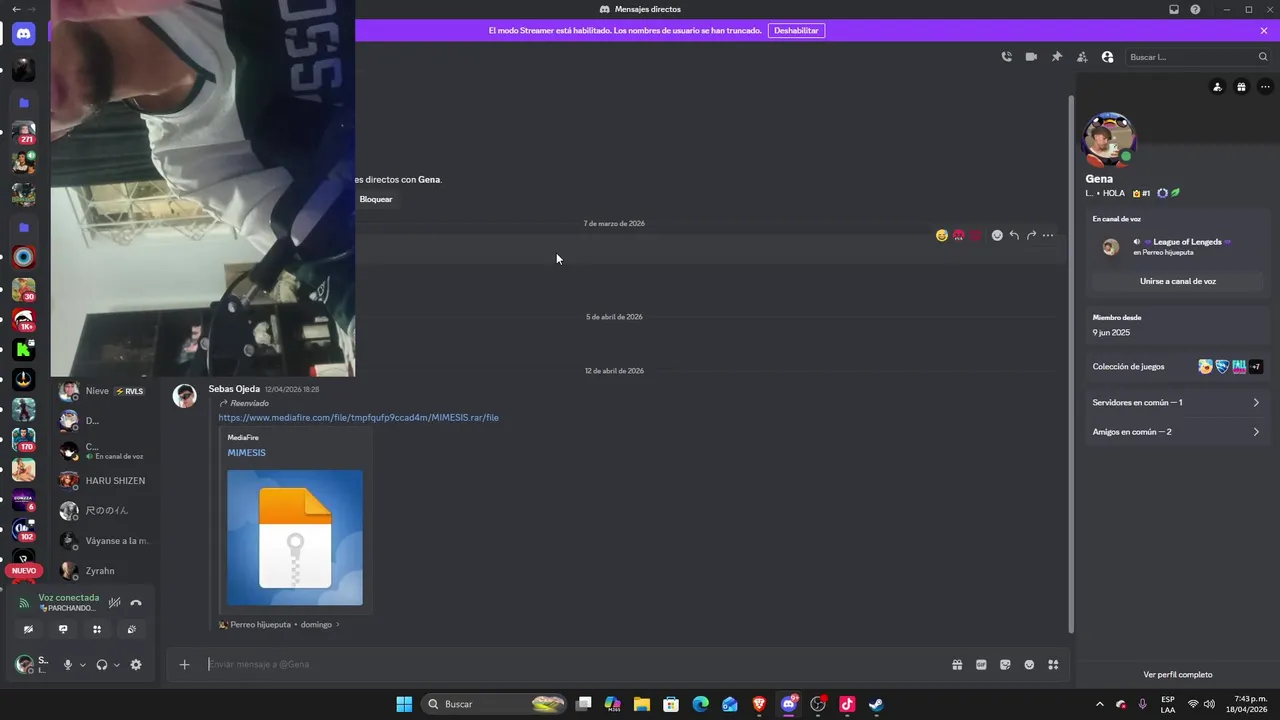This screenshot has width=1280, height=720.
Task: Open Gena's profile avatar
Action: pyautogui.click(x=1108, y=140)
